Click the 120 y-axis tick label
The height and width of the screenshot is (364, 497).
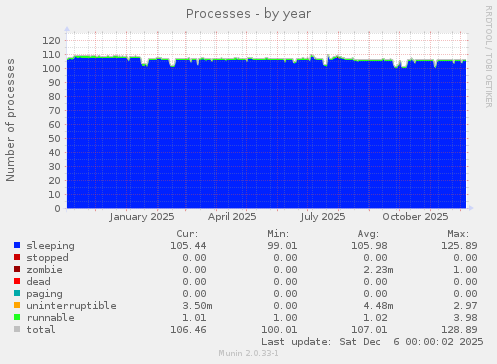(51, 41)
